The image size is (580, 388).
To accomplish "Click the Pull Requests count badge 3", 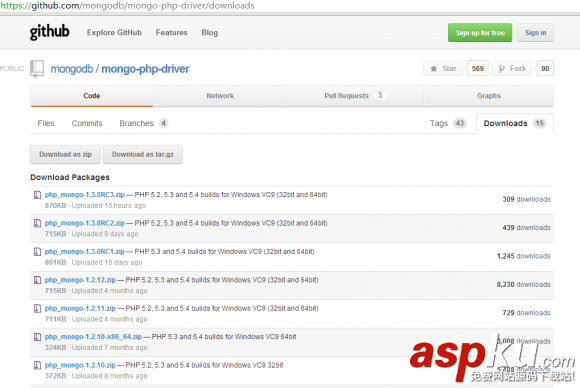I will tap(380, 95).
